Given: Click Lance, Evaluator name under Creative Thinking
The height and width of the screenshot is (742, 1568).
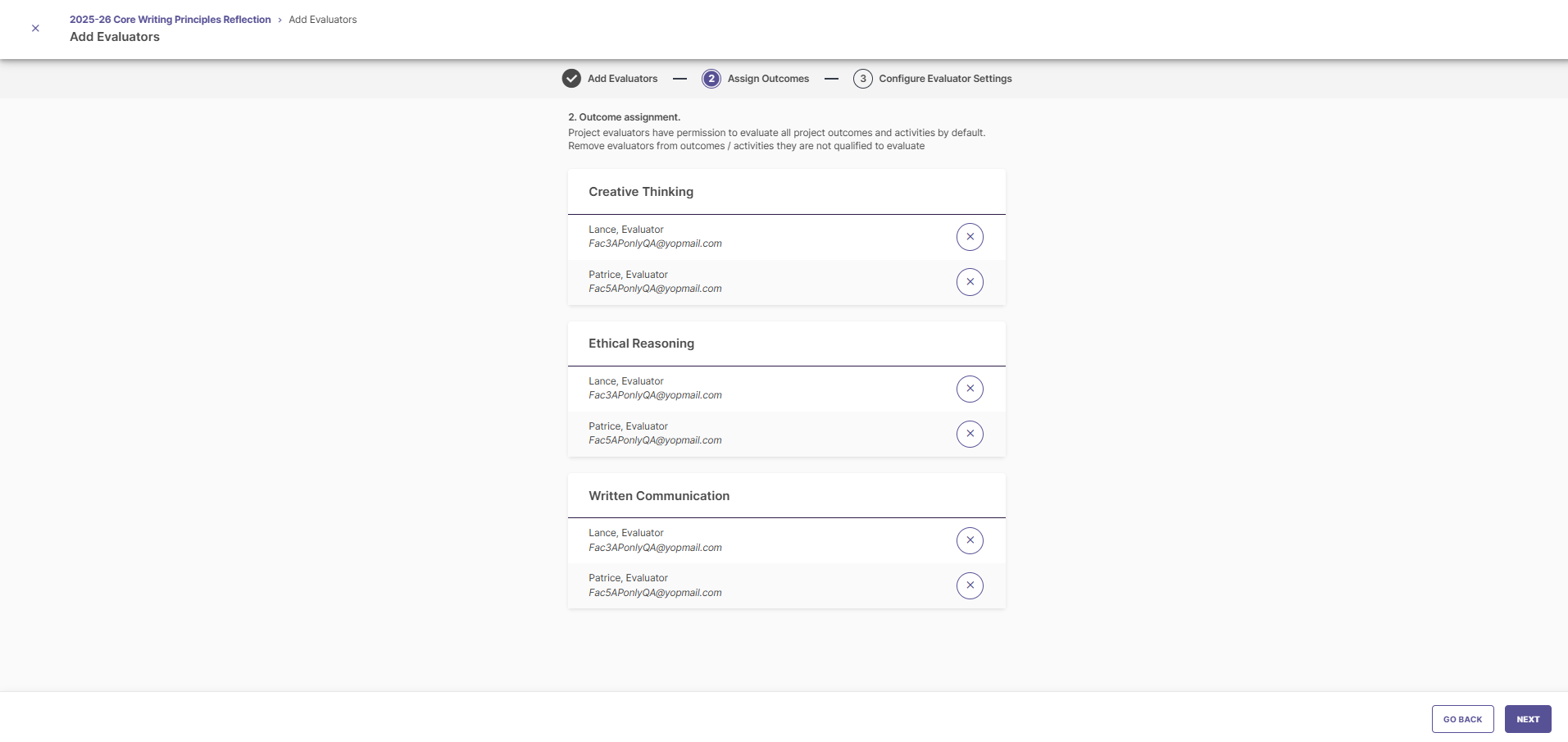Looking at the screenshot, I should click(626, 230).
